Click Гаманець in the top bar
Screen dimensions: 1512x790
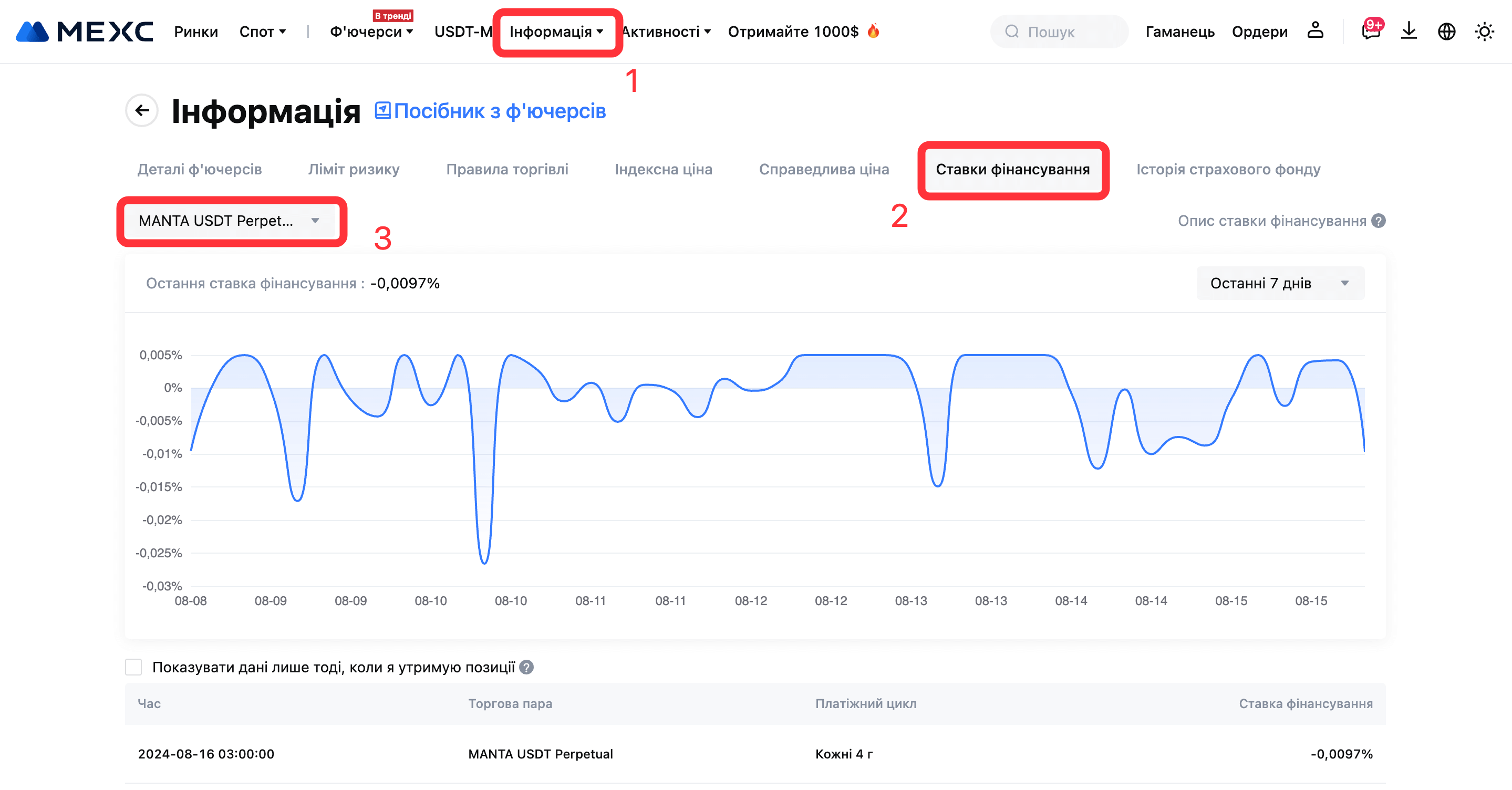point(1180,32)
